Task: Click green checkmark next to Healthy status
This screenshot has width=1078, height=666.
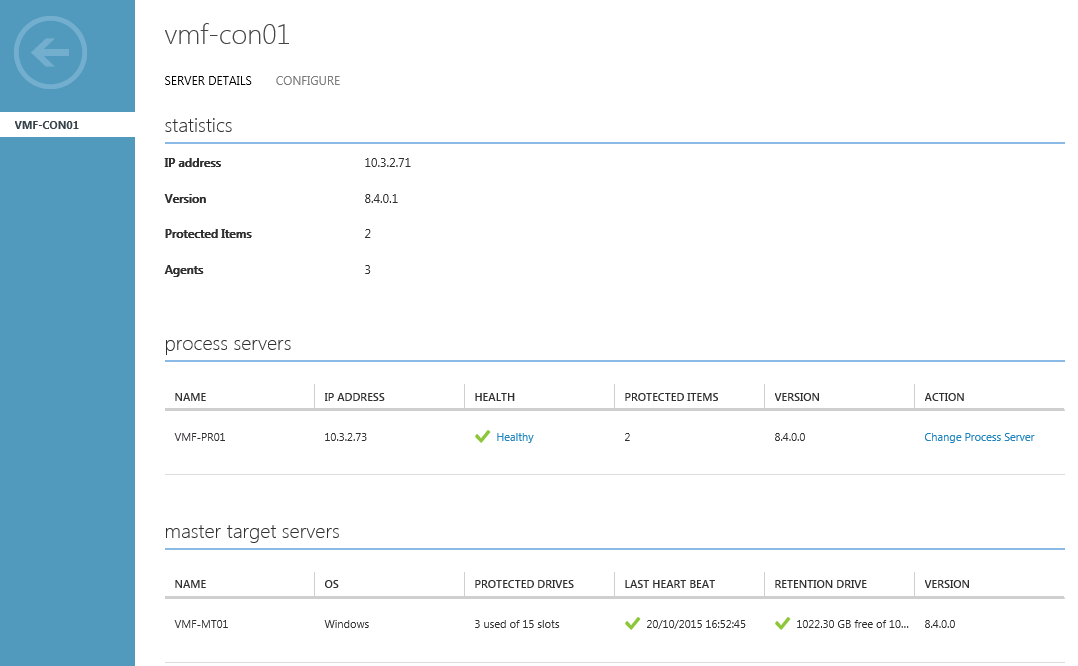Action: tap(482, 437)
